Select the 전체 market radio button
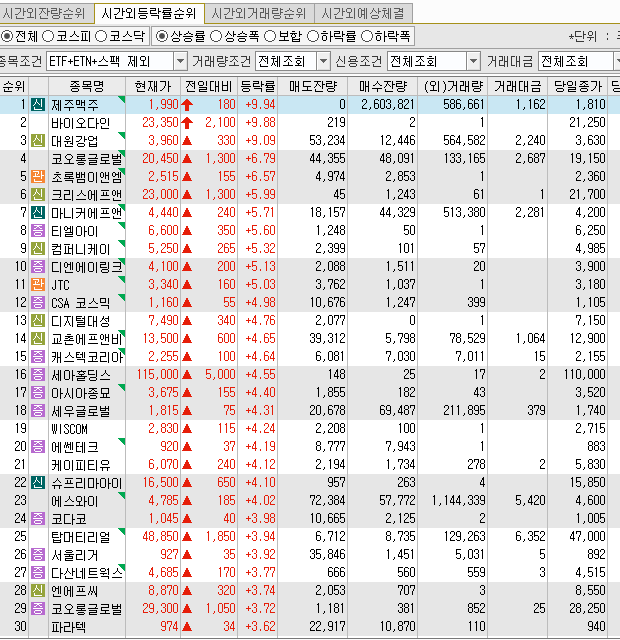Screen dimensions: 620x640 (7, 36)
